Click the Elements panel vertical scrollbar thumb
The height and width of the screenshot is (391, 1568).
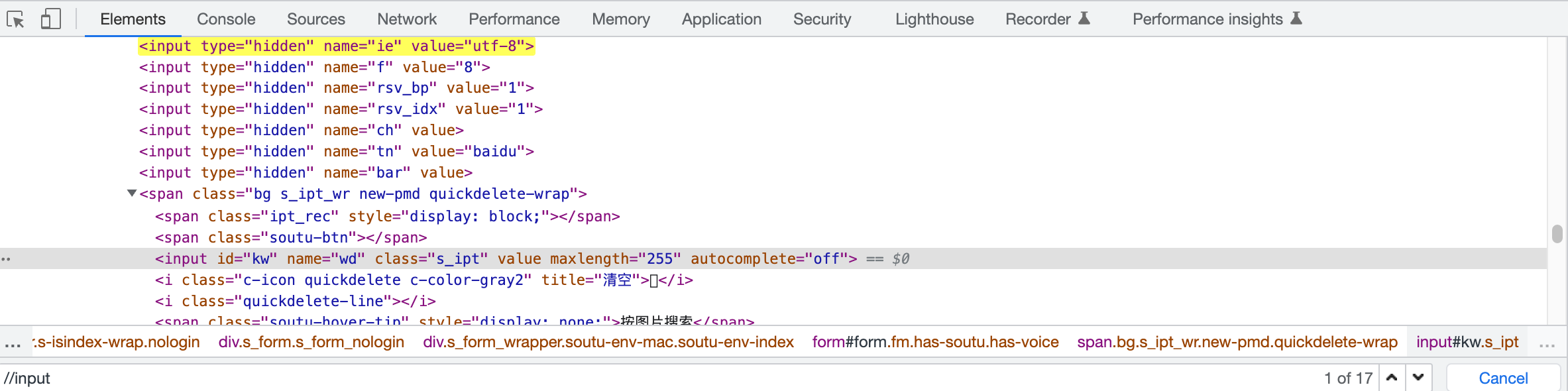pos(1557,234)
